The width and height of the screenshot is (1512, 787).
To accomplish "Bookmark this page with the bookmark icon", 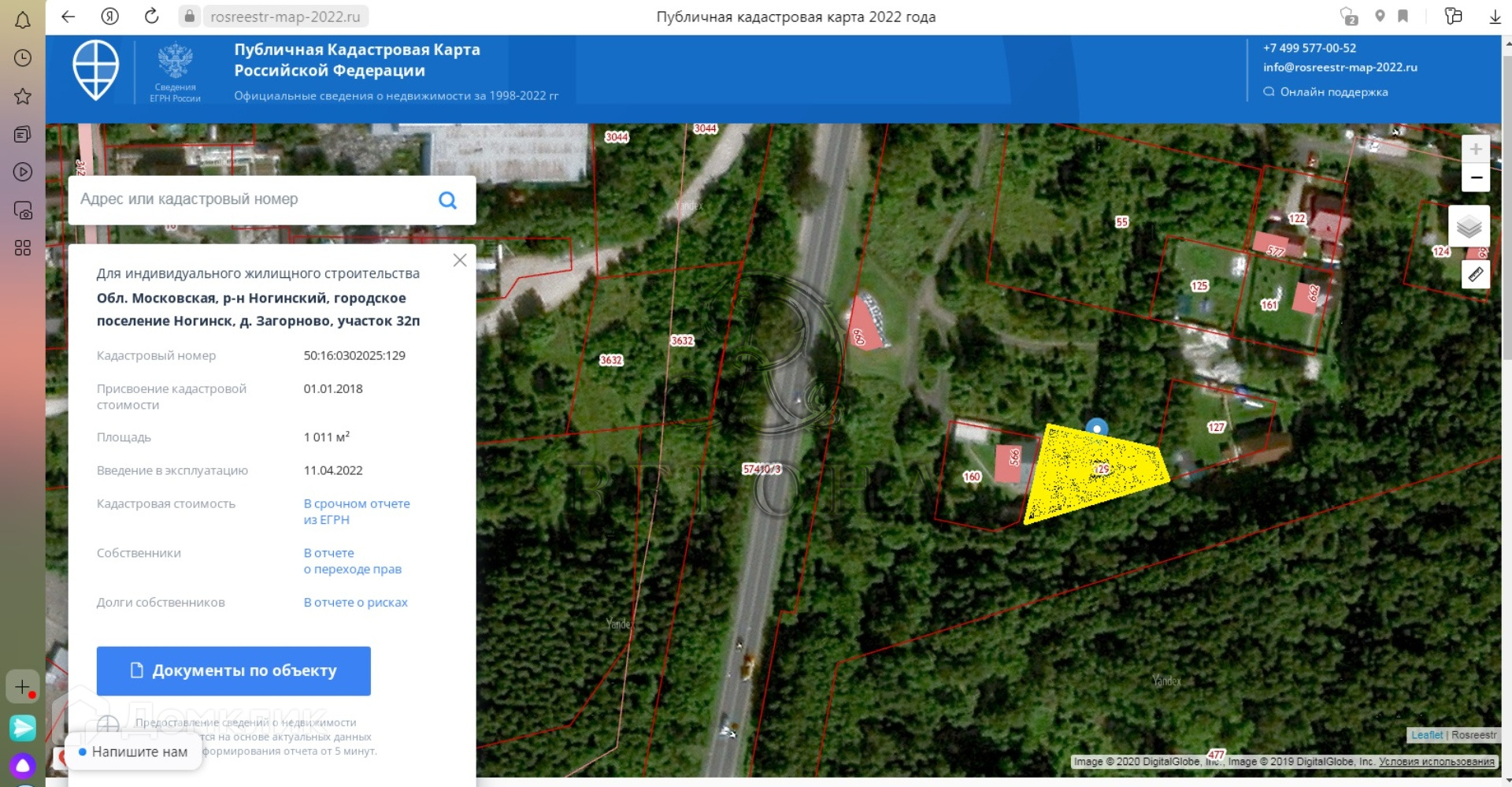I will (x=1403, y=16).
